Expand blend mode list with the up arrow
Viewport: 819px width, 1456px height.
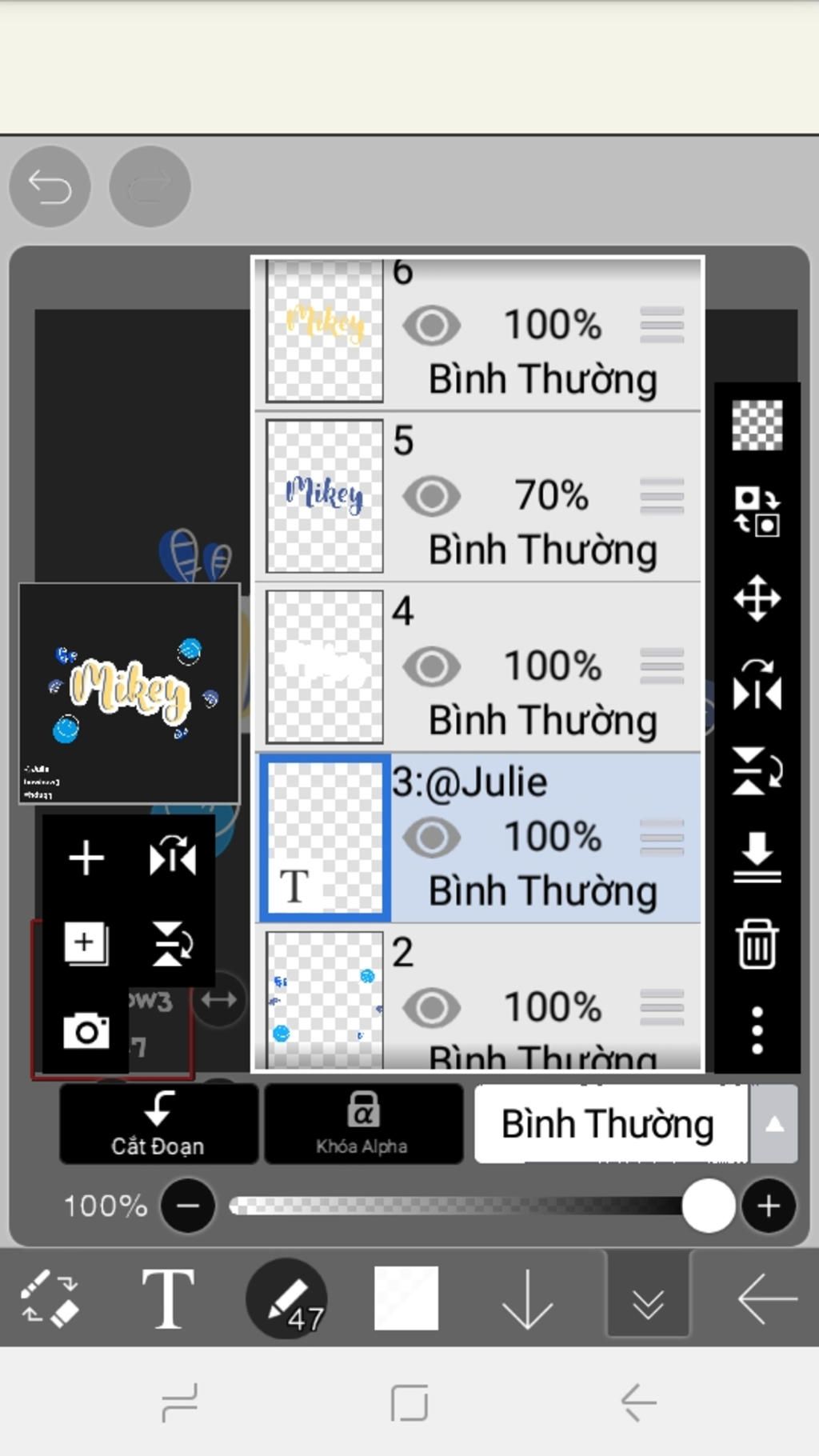pos(773,1124)
